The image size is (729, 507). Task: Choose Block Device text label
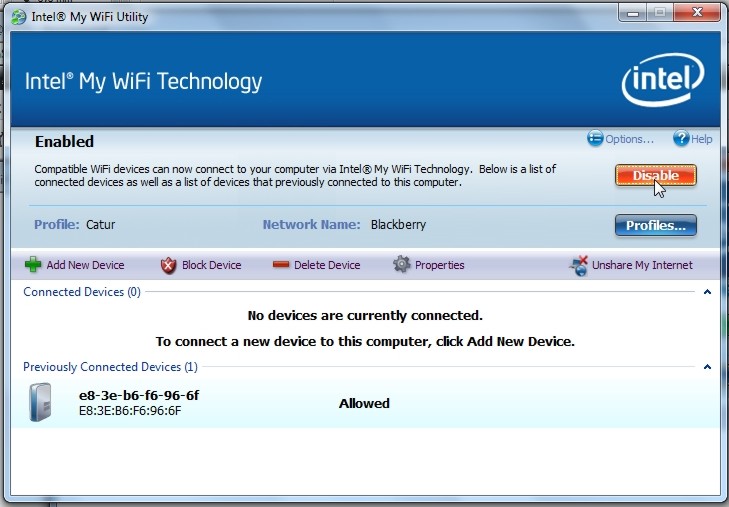click(x=212, y=265)
